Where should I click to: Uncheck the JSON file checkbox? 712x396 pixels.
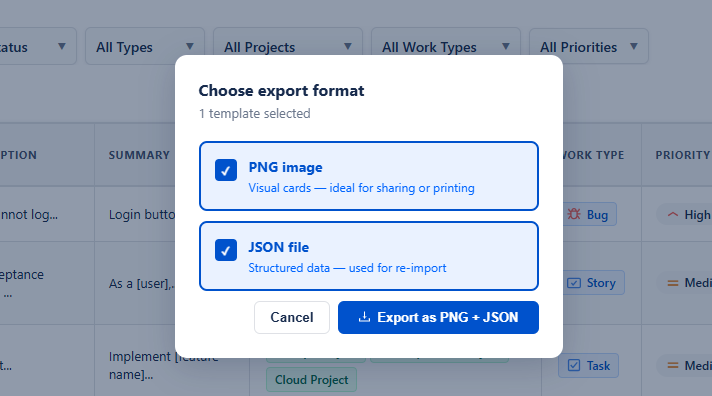coord(226,250)
